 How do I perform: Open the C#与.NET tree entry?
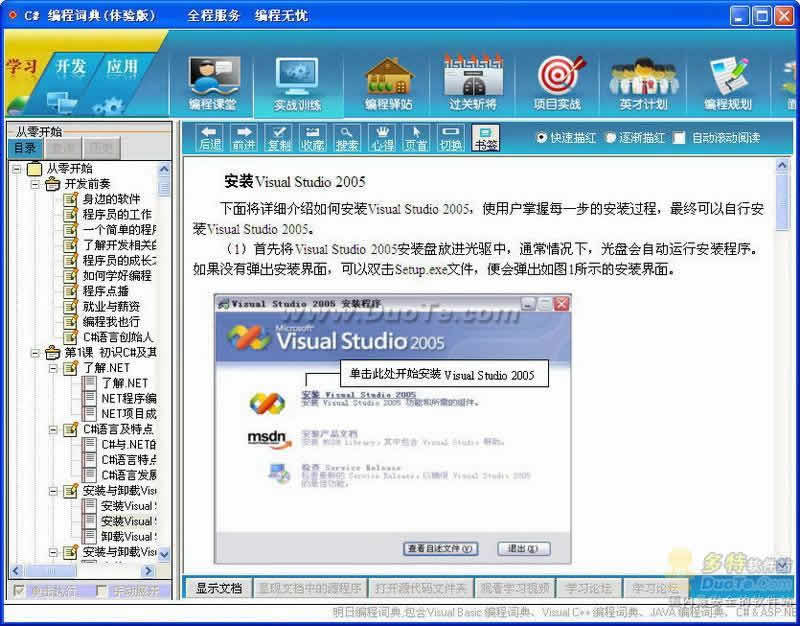point(129,444)
